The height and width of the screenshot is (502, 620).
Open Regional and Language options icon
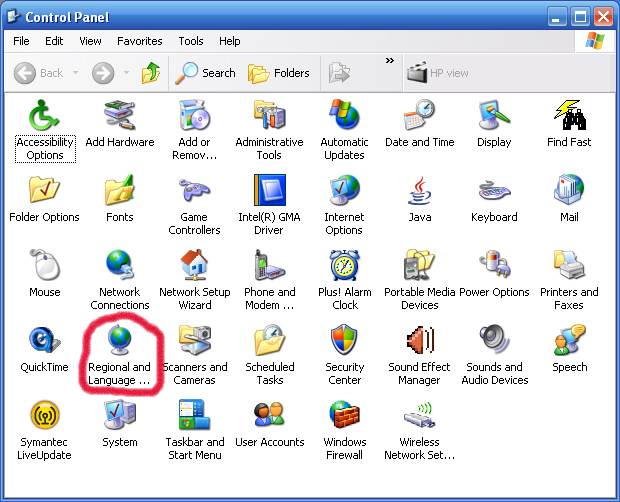pyautogui.click(x=119, y=340)
